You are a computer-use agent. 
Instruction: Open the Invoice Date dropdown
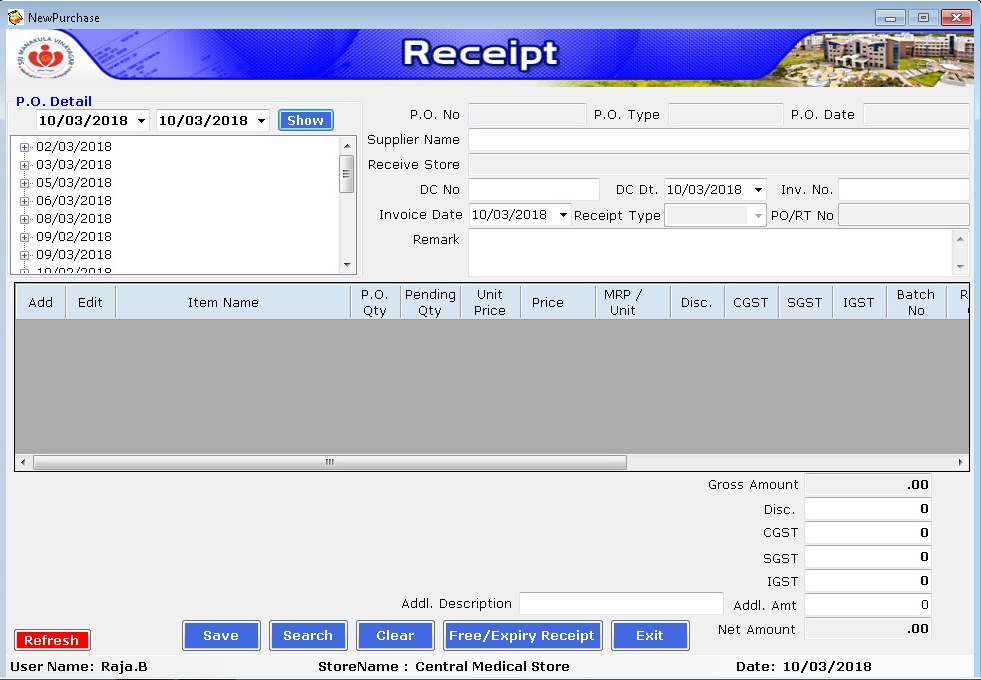(x=563, y=214)
